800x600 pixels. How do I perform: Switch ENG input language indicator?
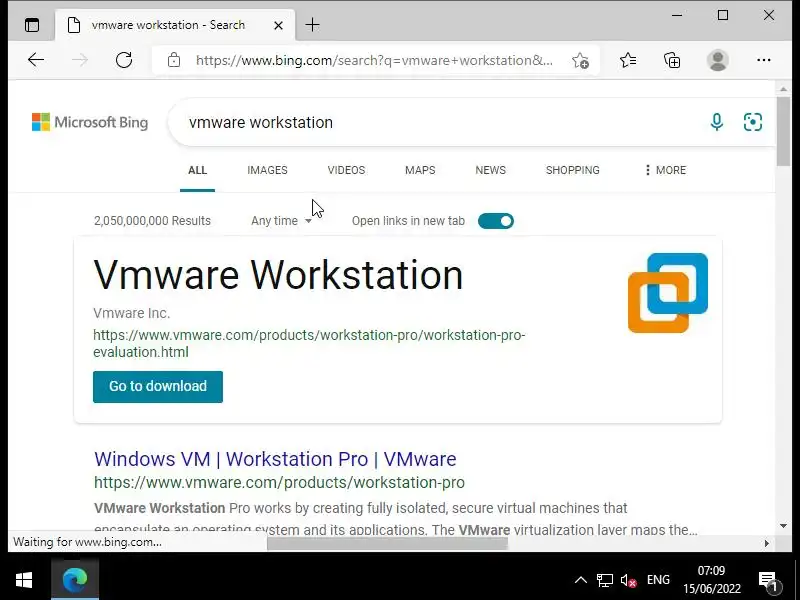pos(658,580)
